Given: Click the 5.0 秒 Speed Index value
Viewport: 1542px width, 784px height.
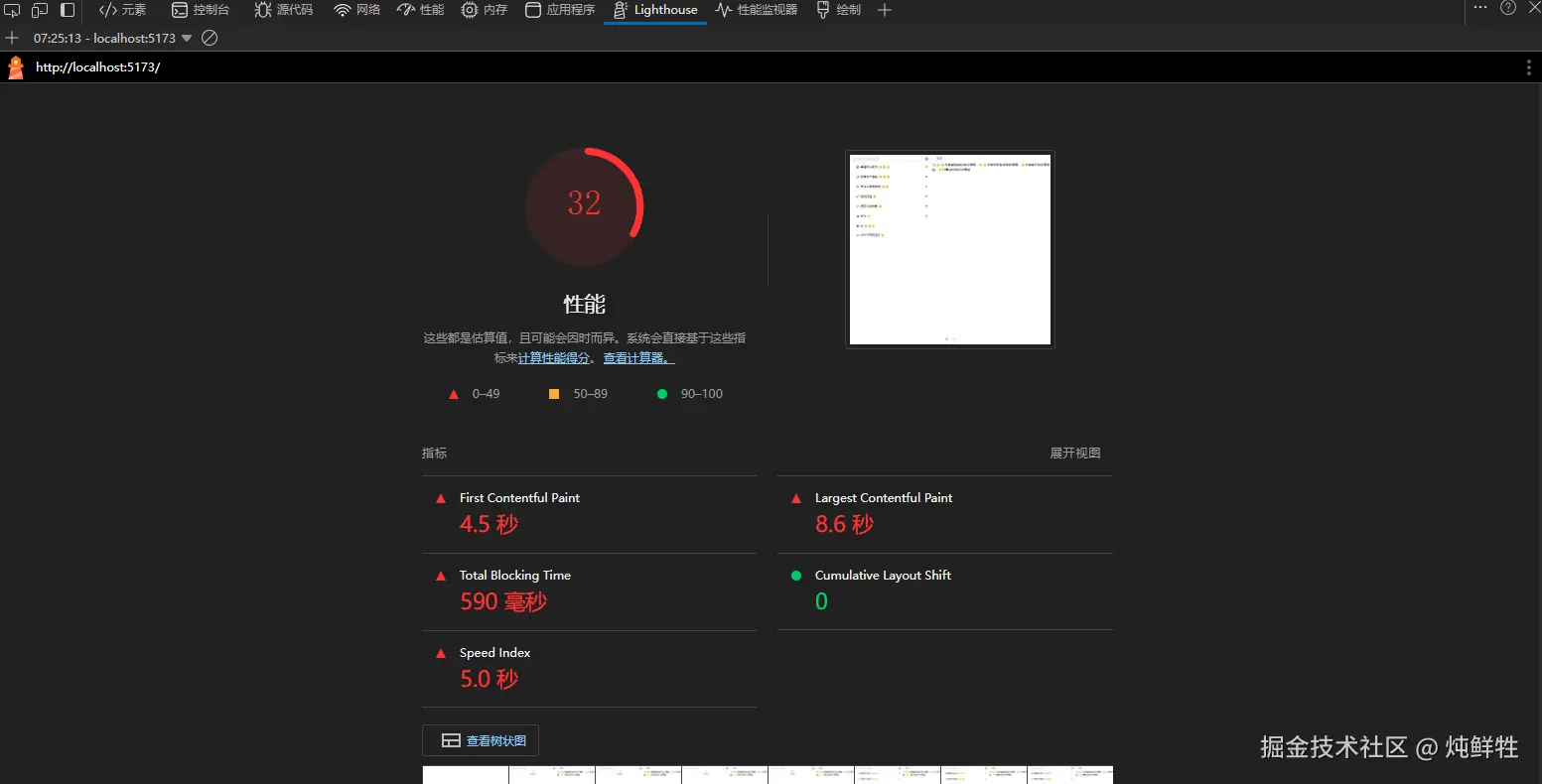Looking at the screenshot, I should tap(489, 679).
